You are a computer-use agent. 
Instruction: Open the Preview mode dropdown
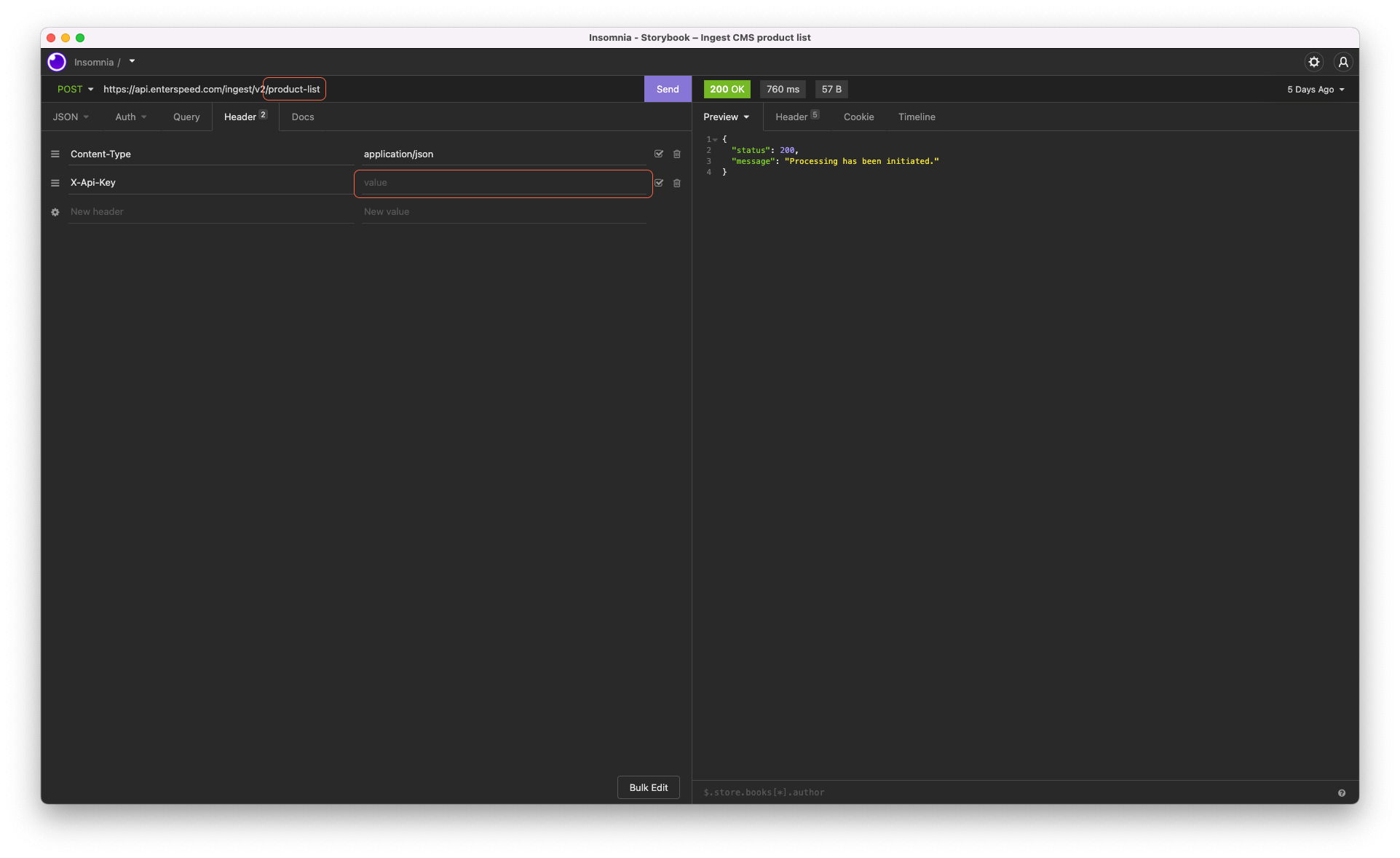point(726,117)
